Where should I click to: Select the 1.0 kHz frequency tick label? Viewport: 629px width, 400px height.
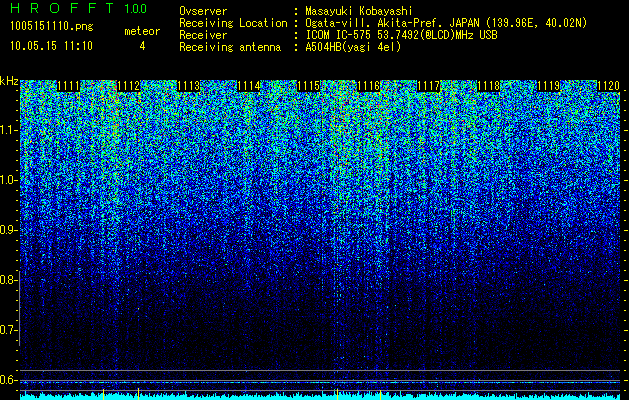click(8, 180)
